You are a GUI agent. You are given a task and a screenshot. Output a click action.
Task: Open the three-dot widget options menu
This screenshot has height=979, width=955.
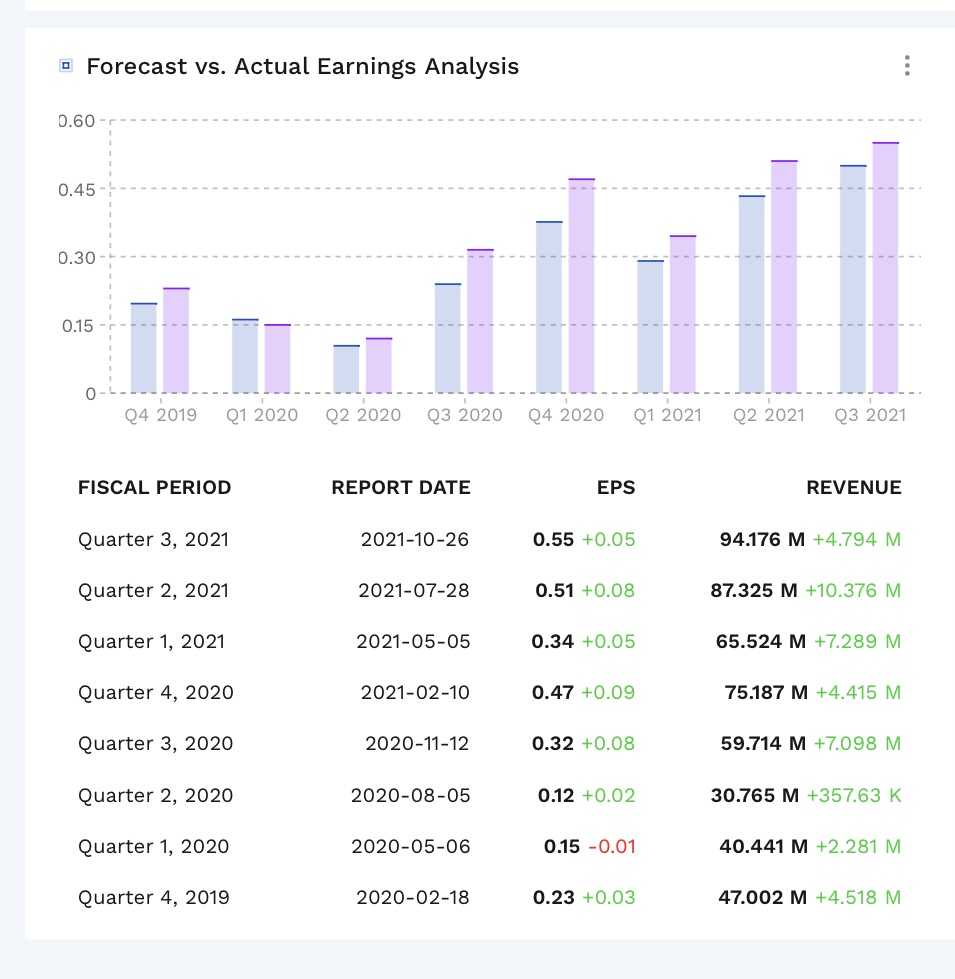coord(906,66)
